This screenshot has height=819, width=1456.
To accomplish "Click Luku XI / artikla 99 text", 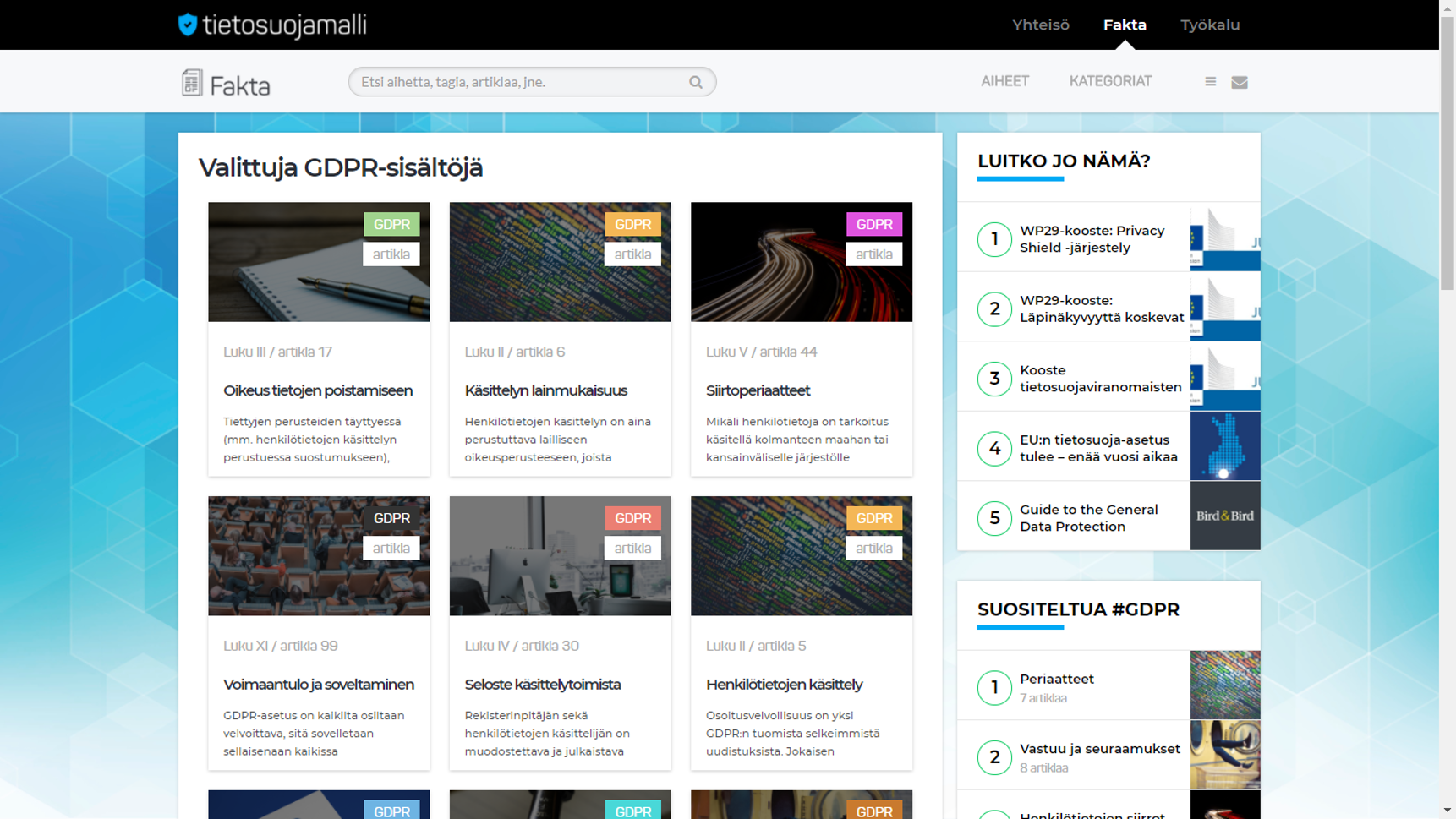I will click(x=280, y=646).
